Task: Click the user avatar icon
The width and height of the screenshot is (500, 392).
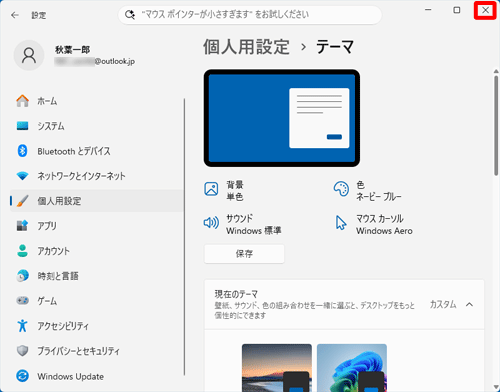Action: [x=29, y=55]
